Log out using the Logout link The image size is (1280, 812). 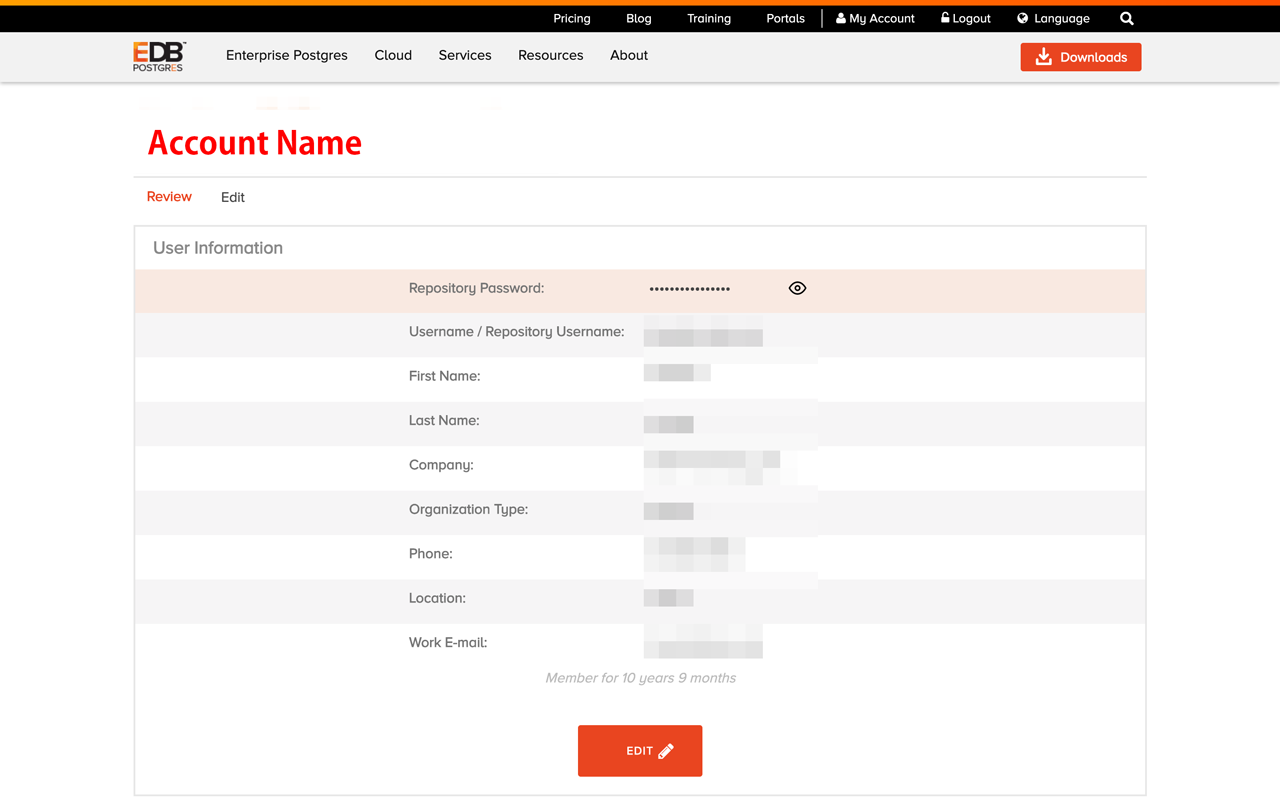click(x=965, y=18)
